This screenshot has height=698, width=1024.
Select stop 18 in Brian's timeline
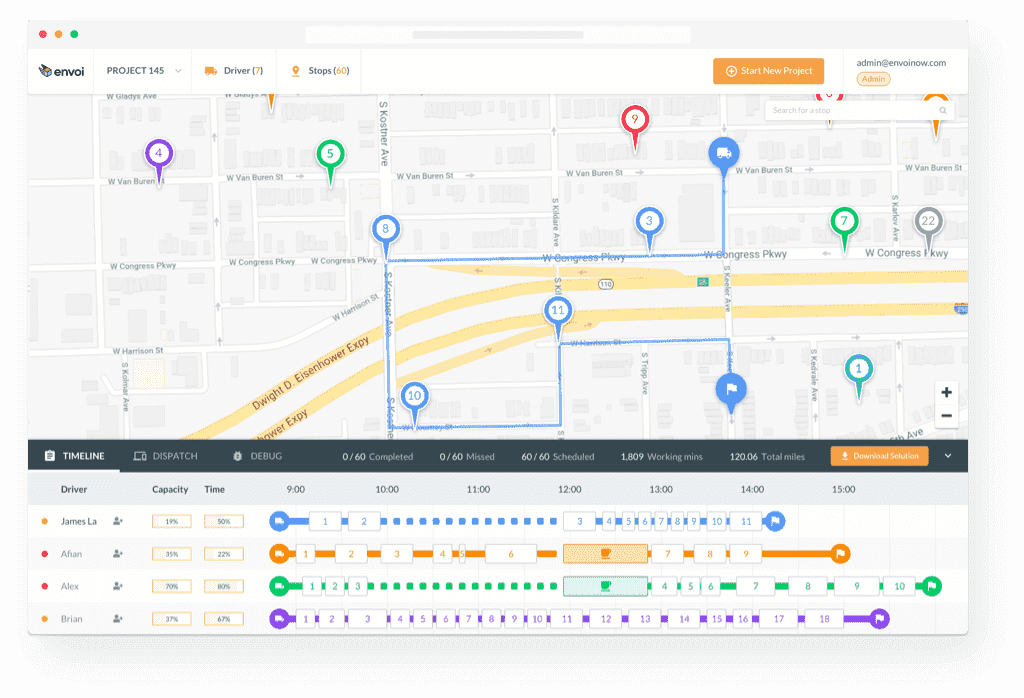[824, 619]
